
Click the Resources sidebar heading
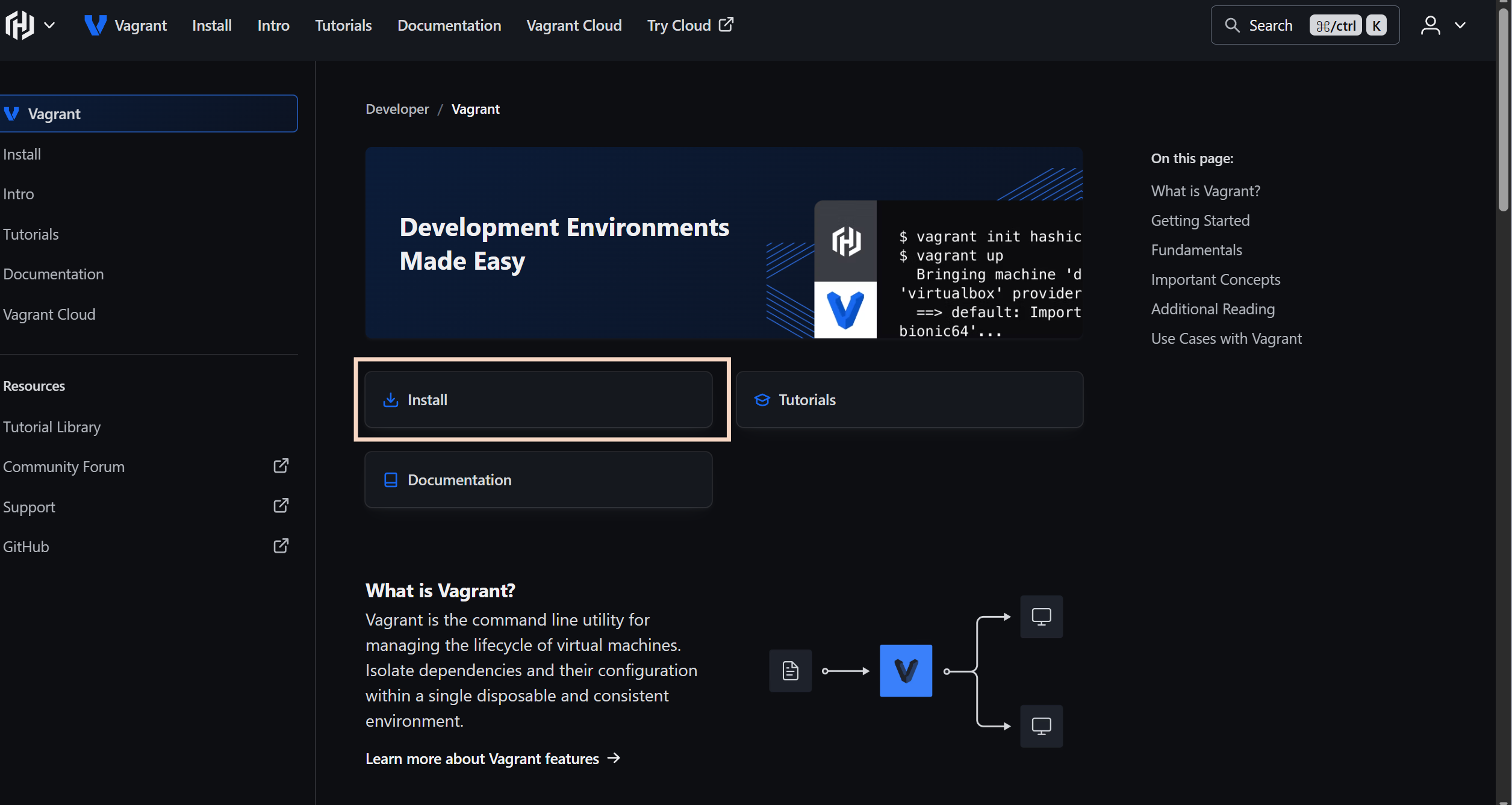coord(34,386)
